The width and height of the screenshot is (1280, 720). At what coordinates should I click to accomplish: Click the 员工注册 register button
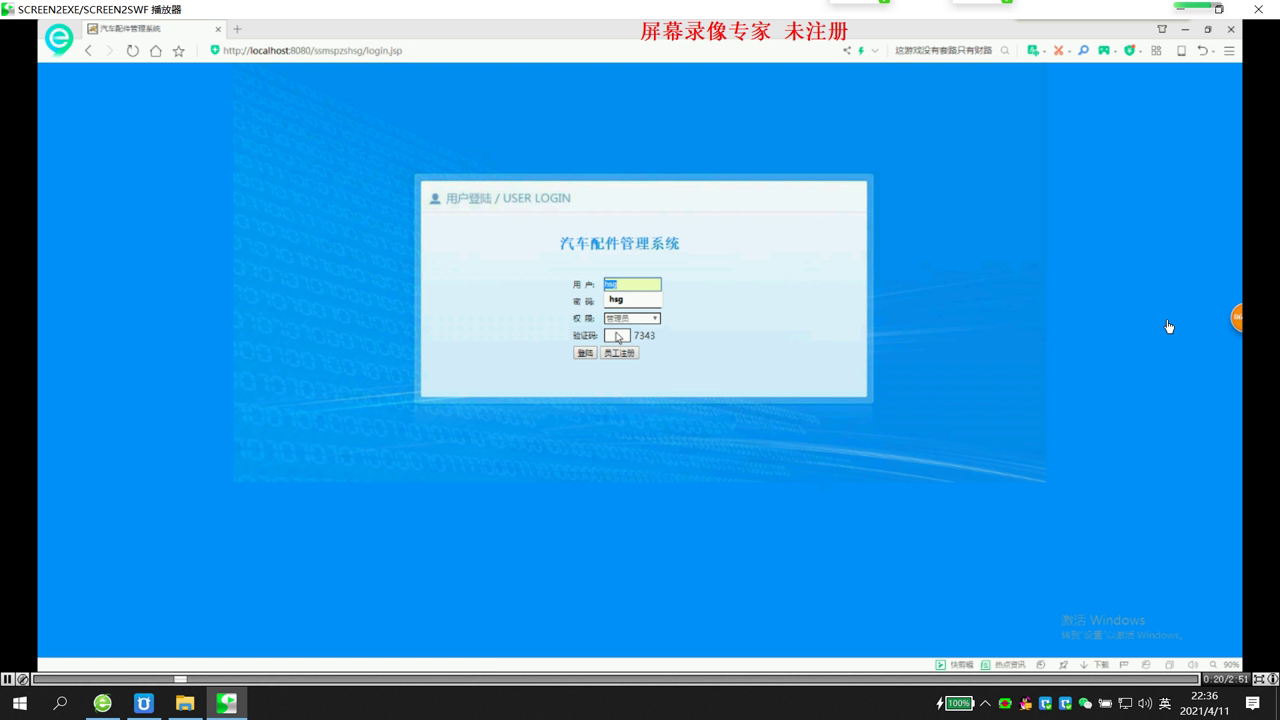[x=619, y=353]
